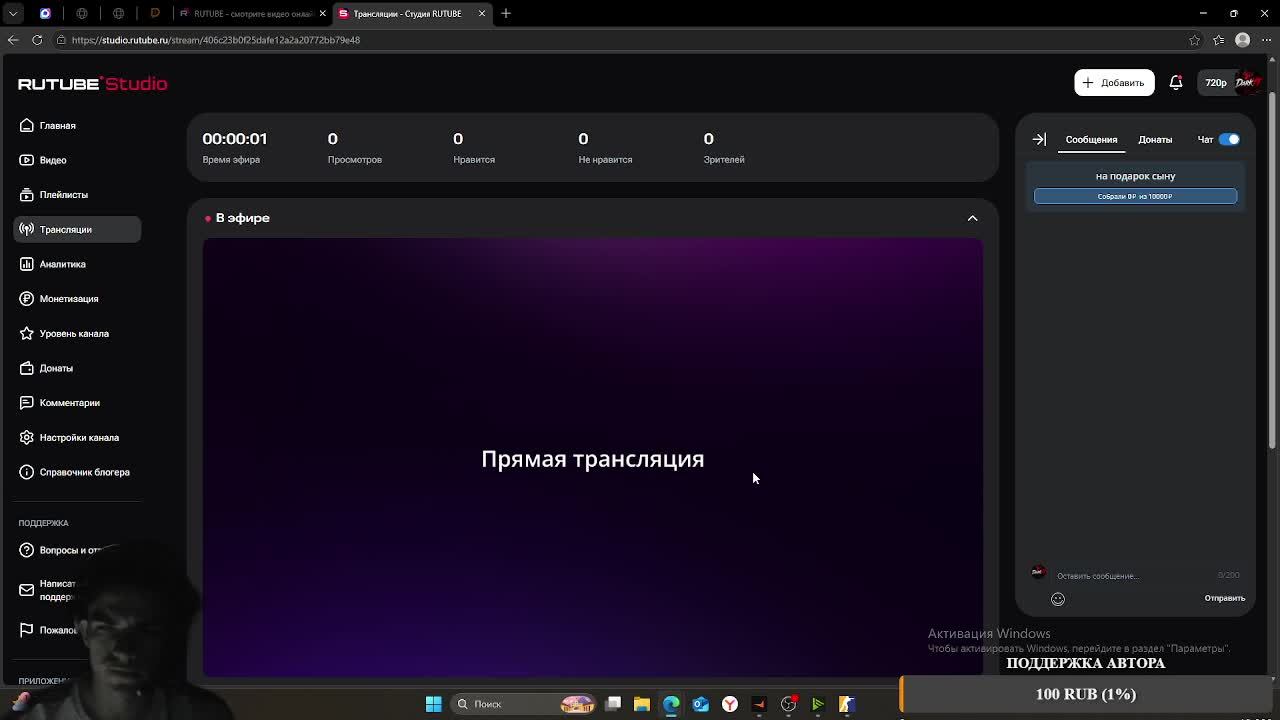Open the channel avatar menu
Screen dimensions: 1280x720
pos(1246,83)
